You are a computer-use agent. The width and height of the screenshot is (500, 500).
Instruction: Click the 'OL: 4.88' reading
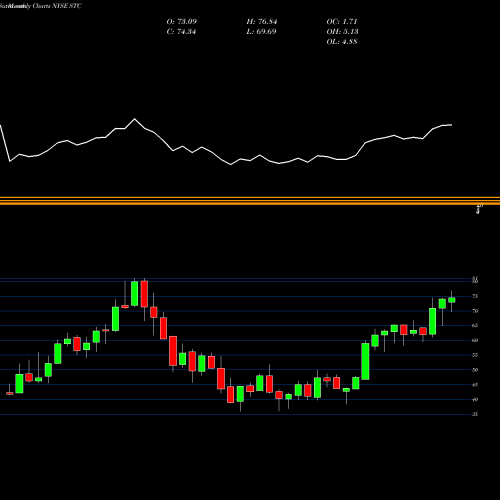342,42
